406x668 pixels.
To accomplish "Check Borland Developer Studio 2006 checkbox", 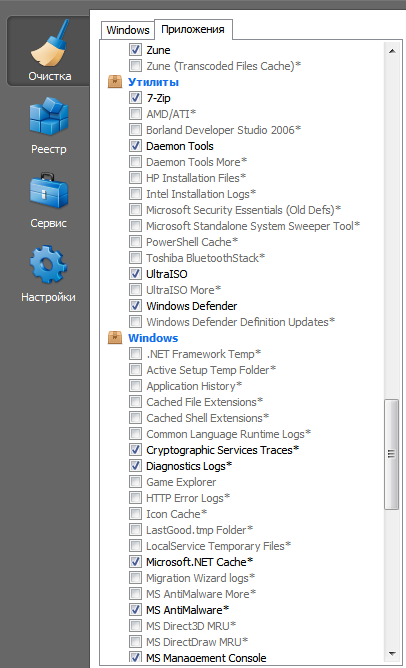I will [x=135, y=130].
